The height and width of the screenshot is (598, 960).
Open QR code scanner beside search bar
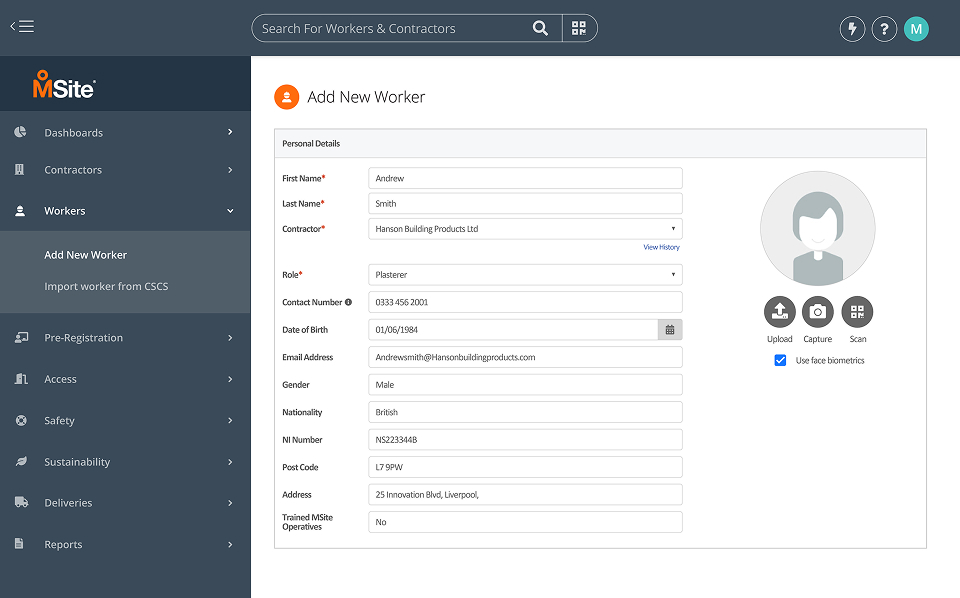pyautogui.click(x=579, y=28)
